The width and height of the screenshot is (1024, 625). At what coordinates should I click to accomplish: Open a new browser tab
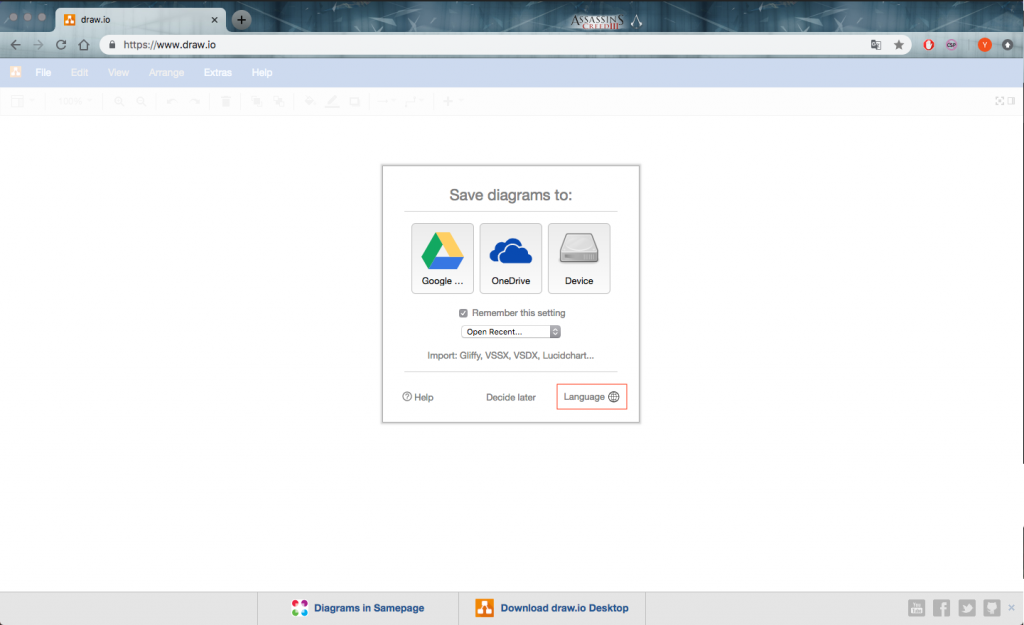coord(241,20)
